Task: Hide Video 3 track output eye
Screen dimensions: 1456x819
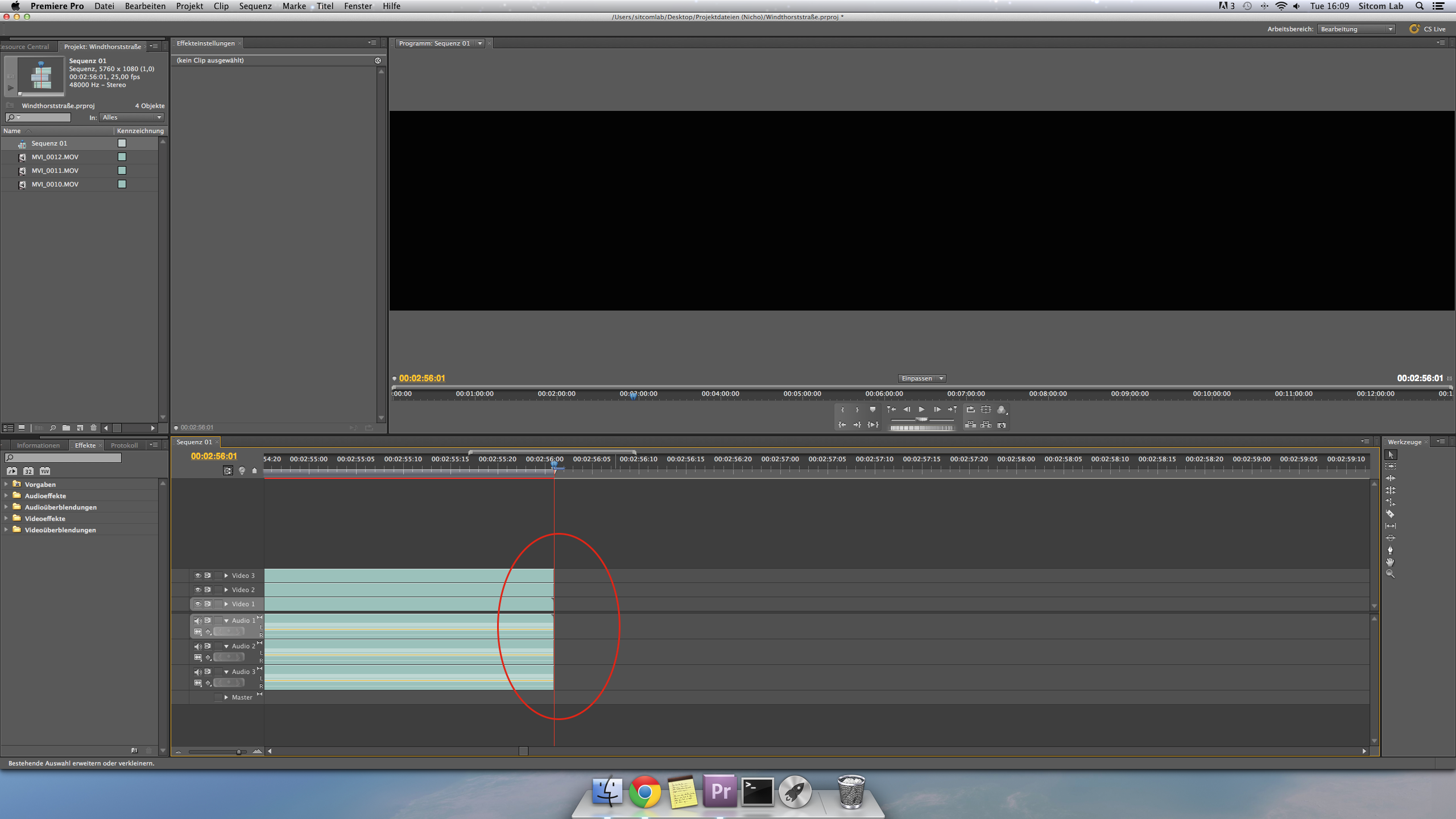Action: coord(197,576)
